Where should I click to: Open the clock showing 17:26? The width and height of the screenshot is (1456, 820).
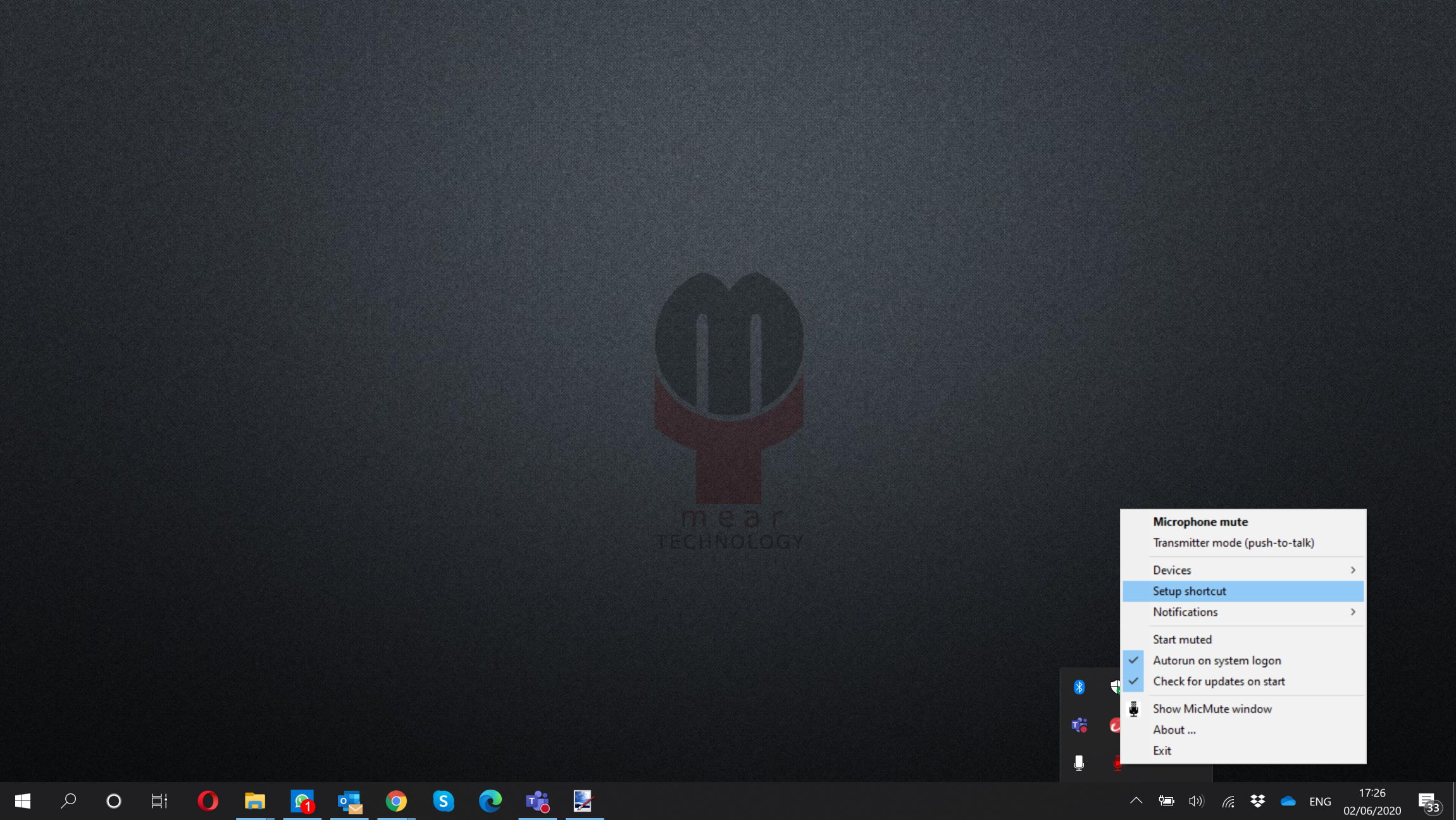coord(1372,802)
